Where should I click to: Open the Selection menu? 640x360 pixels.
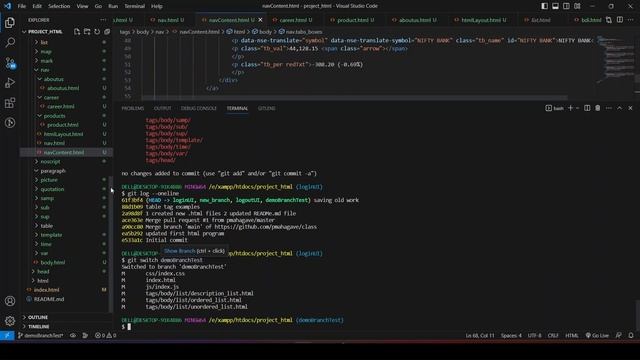click(59, 6)
